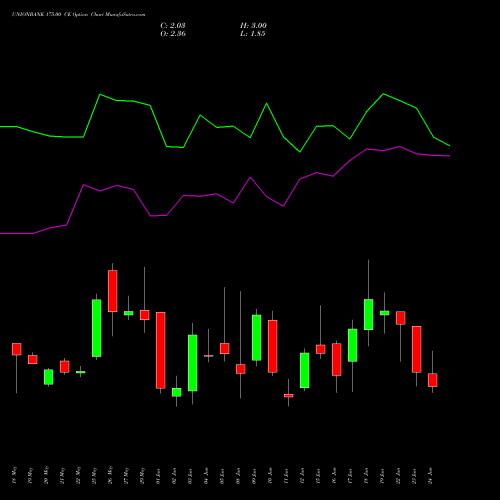Viewport: 500px width, 500px height.
Task: Click the 20 May date label
Action: click(x=46, y=475)
